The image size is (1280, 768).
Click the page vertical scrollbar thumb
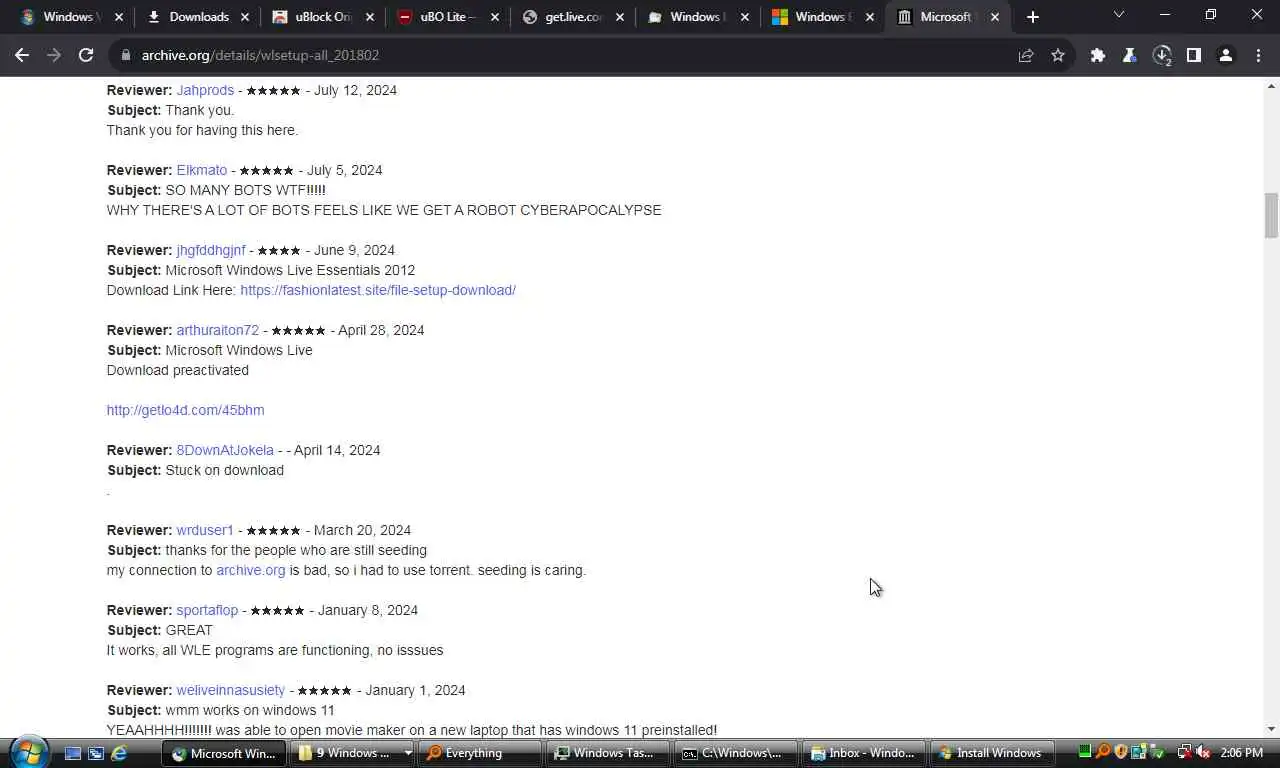(x=1271, y=215)
